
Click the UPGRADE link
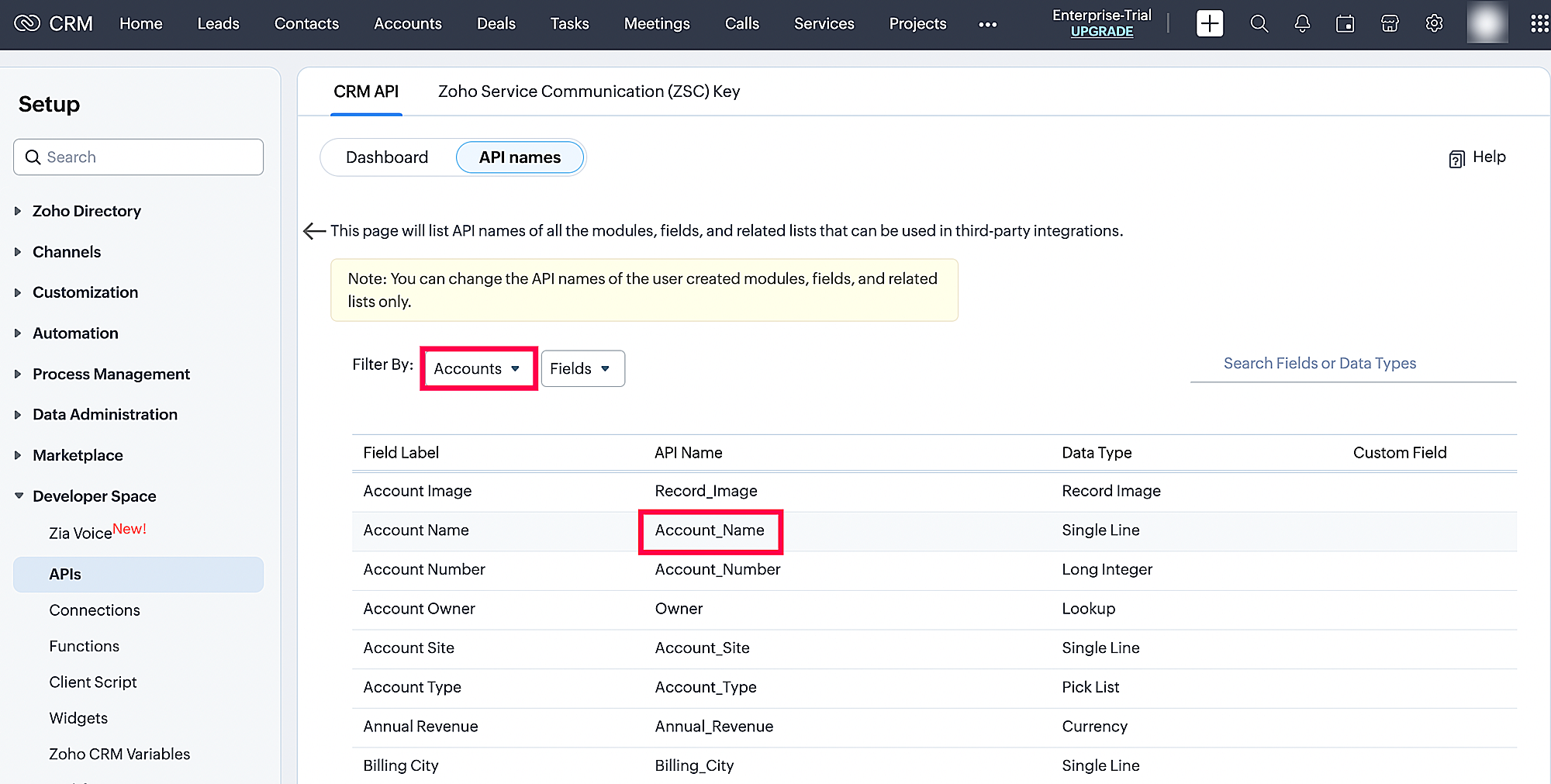[x=1101, y=32]
